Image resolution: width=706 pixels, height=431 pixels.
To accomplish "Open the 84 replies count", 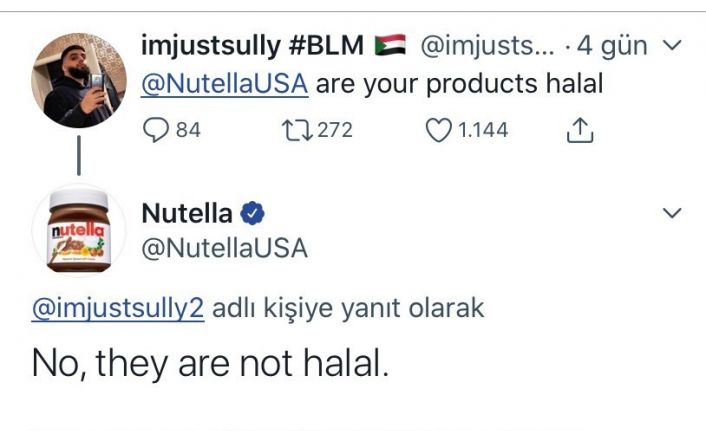I will click(x=188, y=130).
